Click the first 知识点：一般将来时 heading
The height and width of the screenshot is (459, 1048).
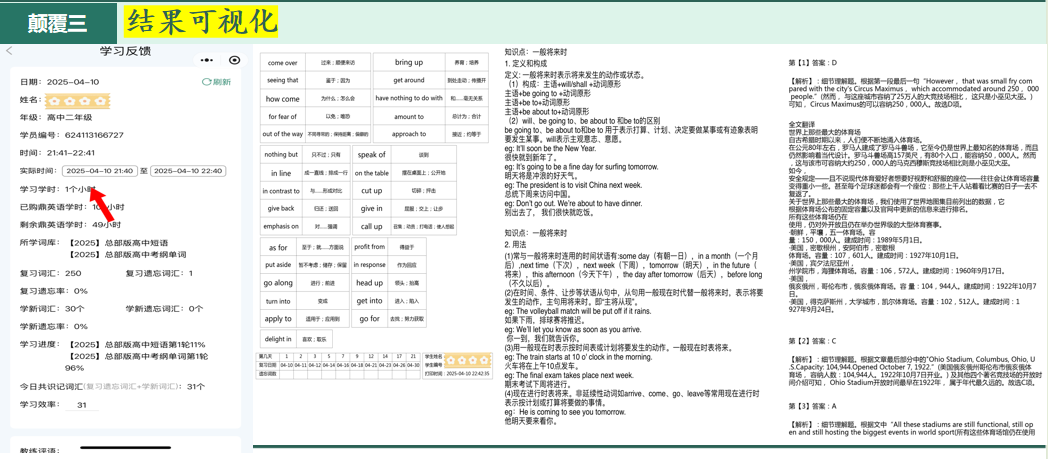tap(535, 51)
